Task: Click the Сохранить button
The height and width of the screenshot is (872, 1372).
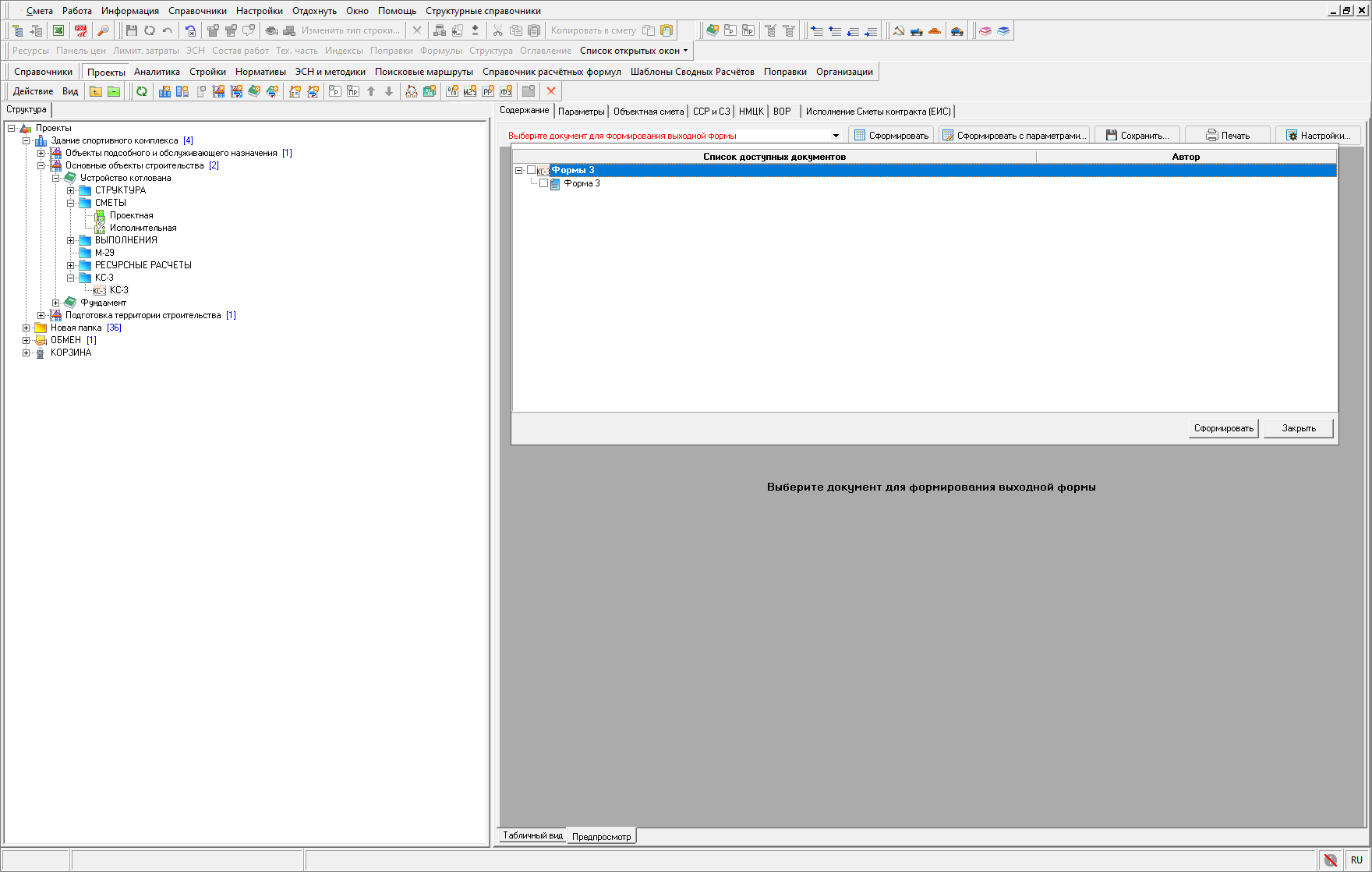Action: click(1137, 136)
